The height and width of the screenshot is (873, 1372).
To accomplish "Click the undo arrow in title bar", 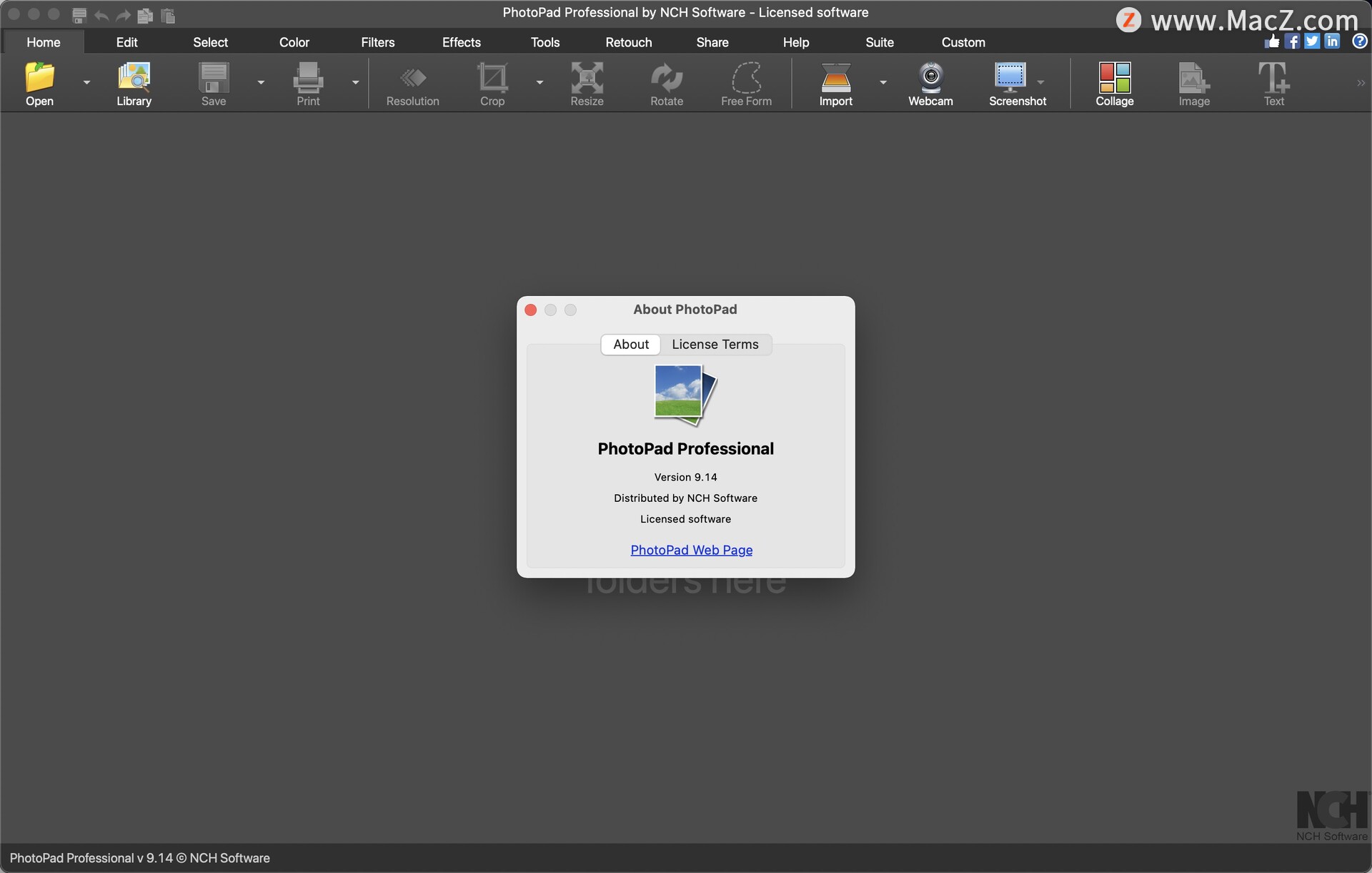I will click(x=101, y=15).
